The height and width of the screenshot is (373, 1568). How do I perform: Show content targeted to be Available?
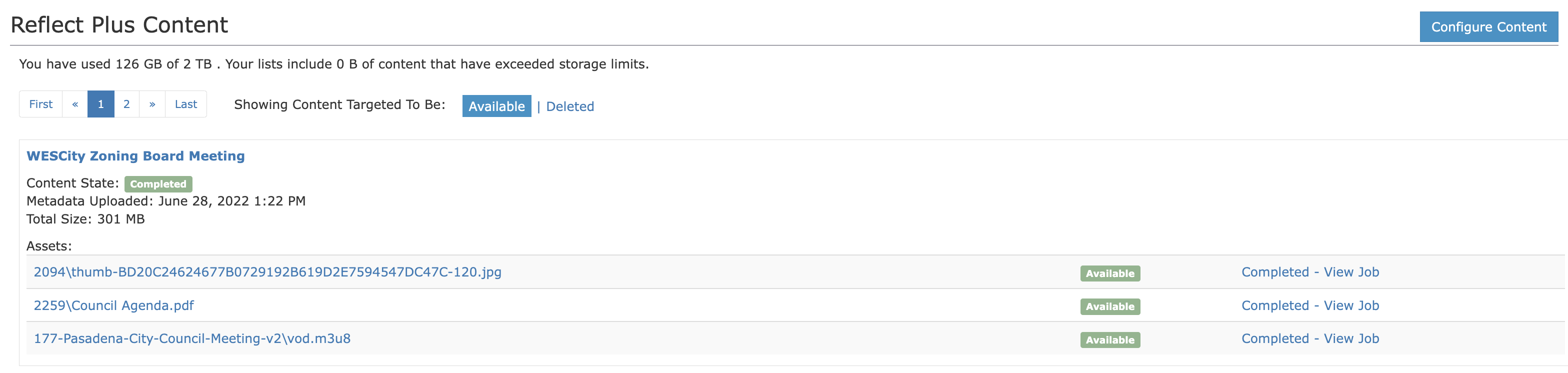pos(496,106)
